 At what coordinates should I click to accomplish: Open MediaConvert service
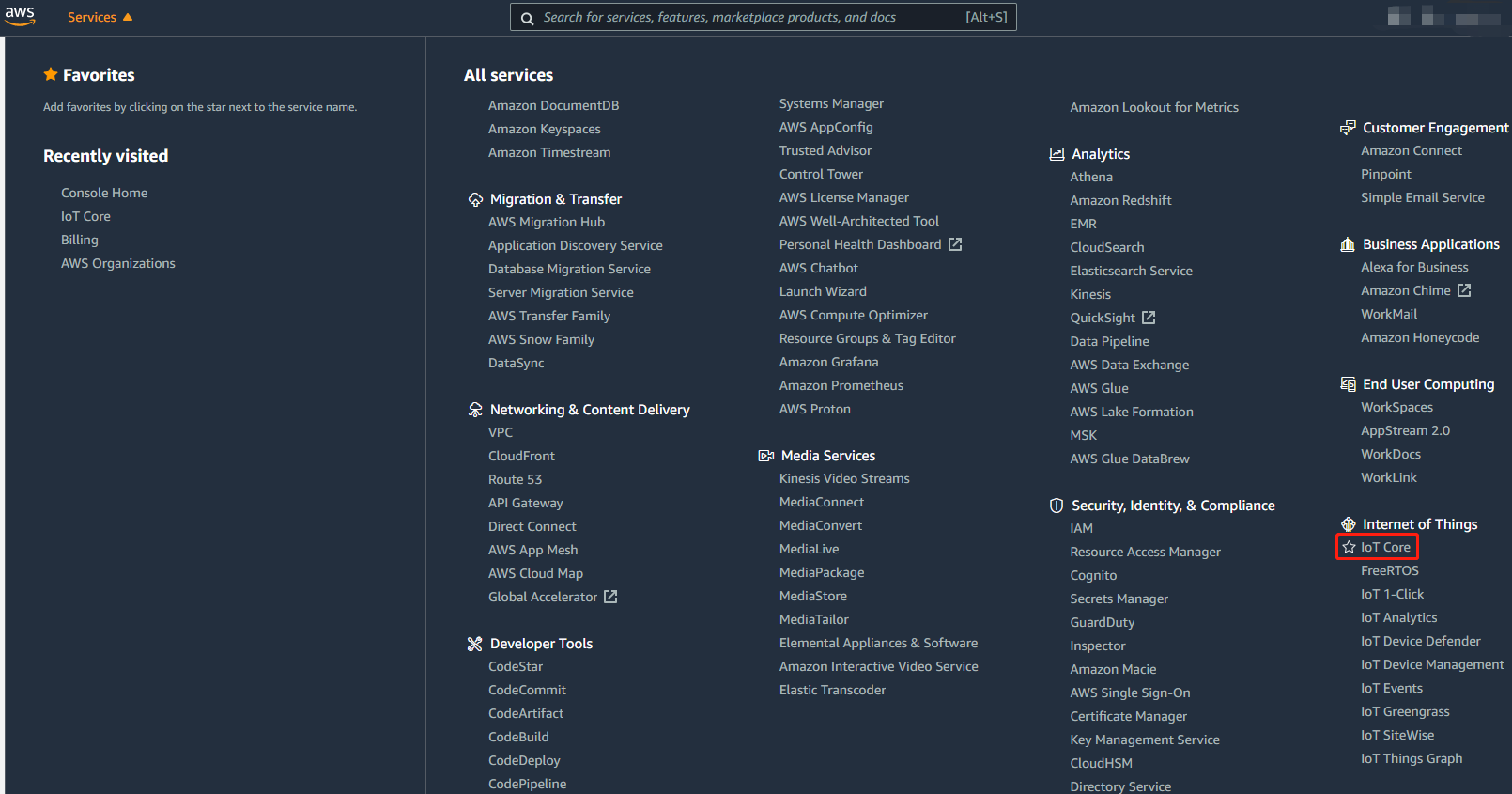821,525
